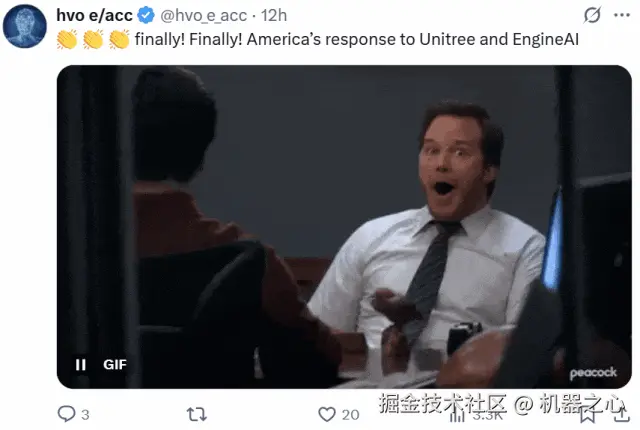
Task: Pause the playing GIF
Action: coord(81,364)
